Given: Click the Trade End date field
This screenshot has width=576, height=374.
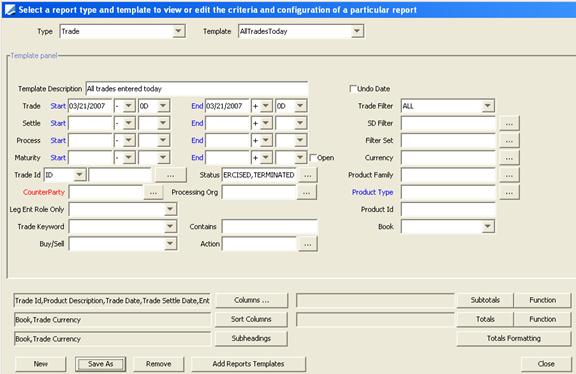Looking at the screenshot, I should click(x=227, y=106).
